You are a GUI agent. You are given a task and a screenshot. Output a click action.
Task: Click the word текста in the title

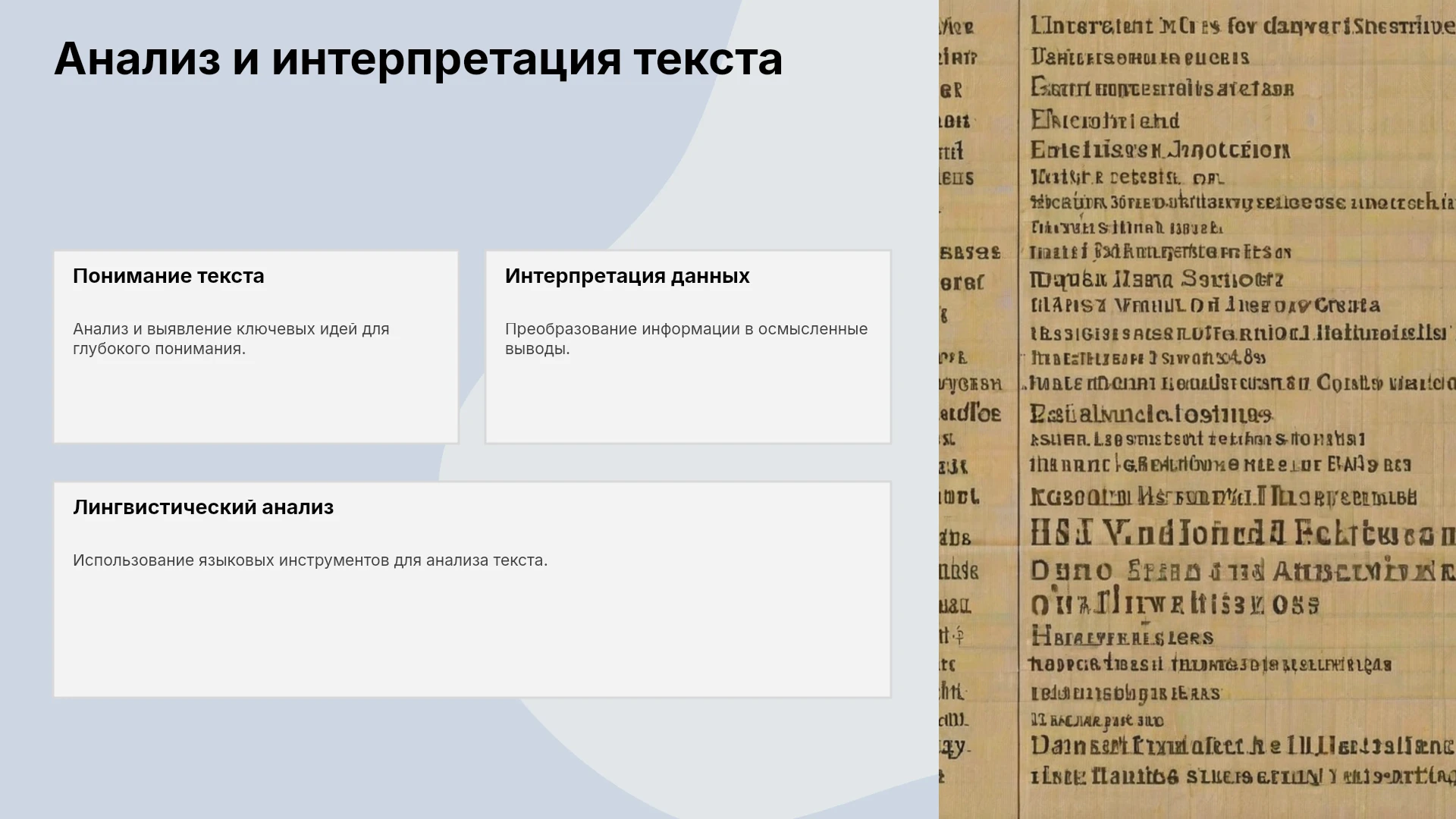(708, 59)
